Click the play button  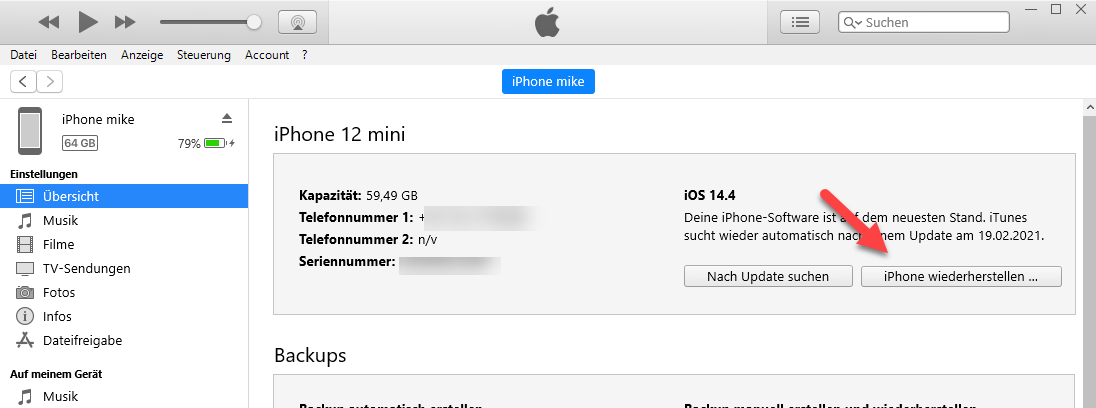pos(88,21)
